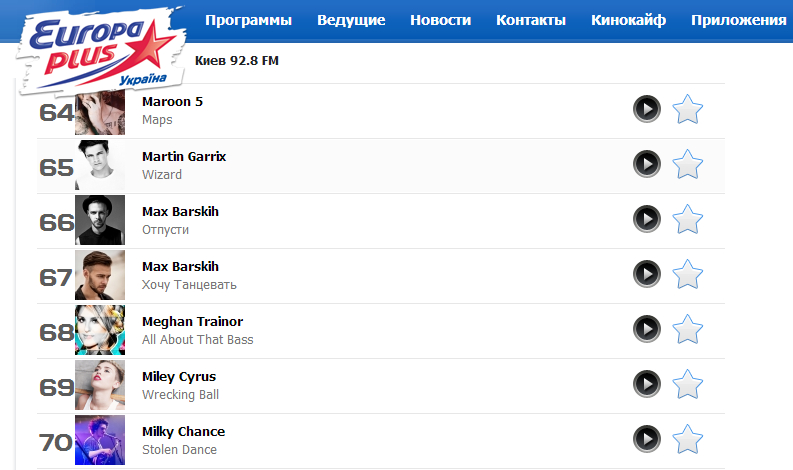
Task: Play Max Barskih Отпусти track
Action: click(x=647, y=219)
